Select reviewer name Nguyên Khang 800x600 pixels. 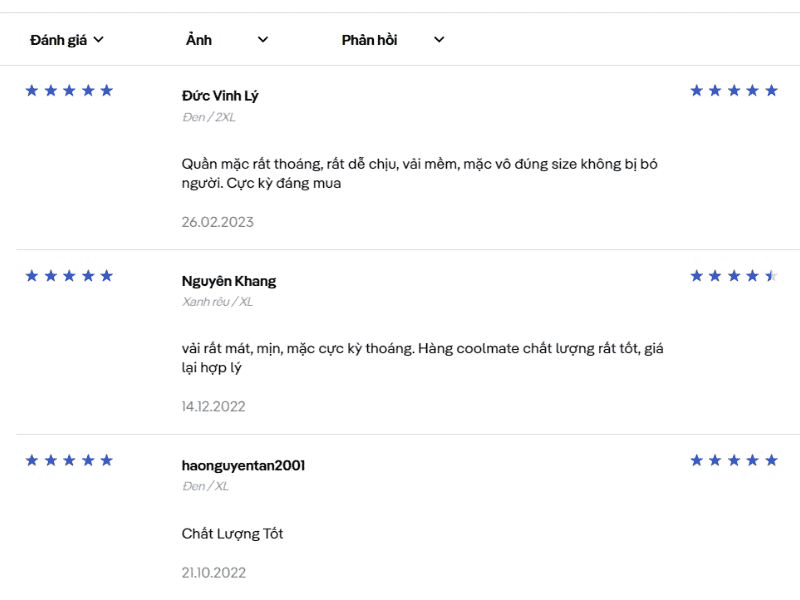pos(228,281)
